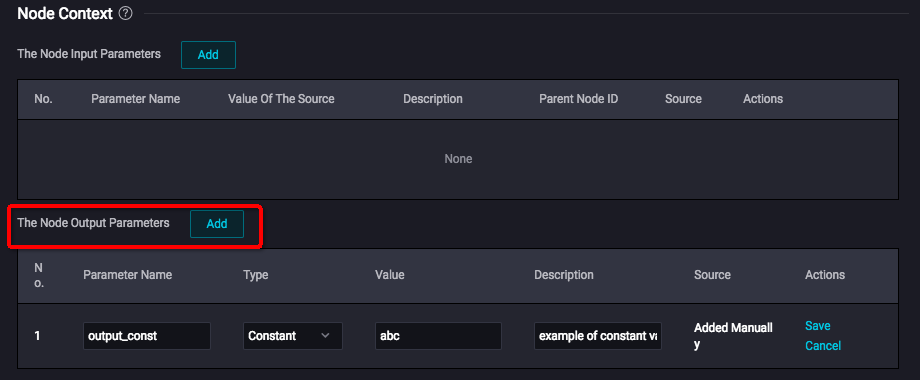Open the Constant type dropdown
This screenshot has height=380, width=920.
[x=292, y=336]
